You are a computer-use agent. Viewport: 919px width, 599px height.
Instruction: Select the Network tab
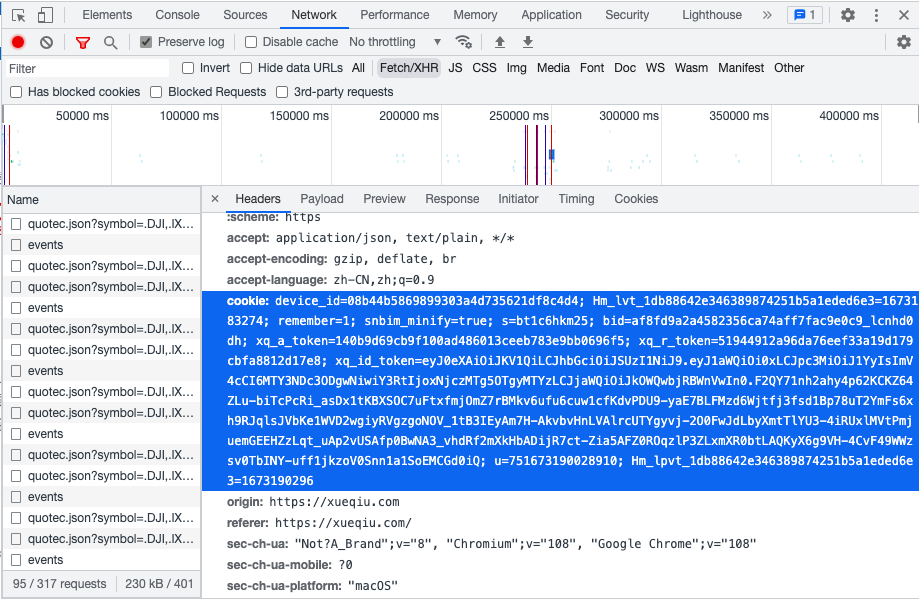[x=314, y=15]
